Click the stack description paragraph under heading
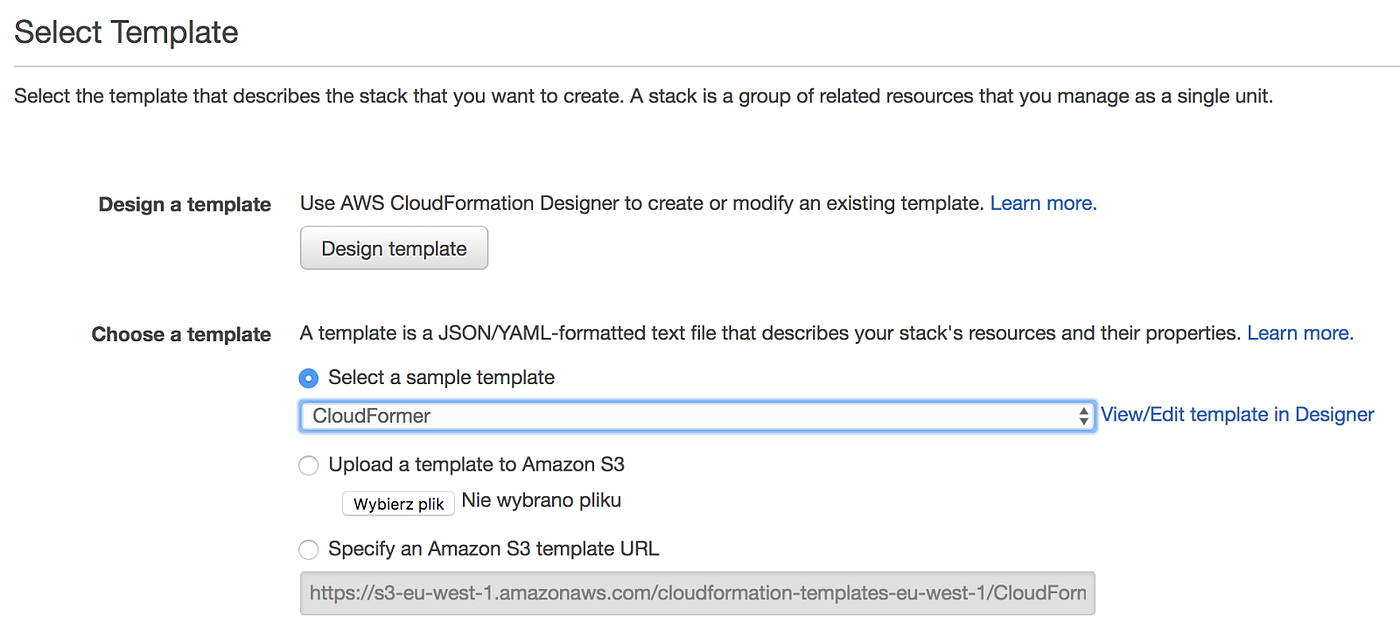This screenshot has height=644, width=1400. point(643,97)
